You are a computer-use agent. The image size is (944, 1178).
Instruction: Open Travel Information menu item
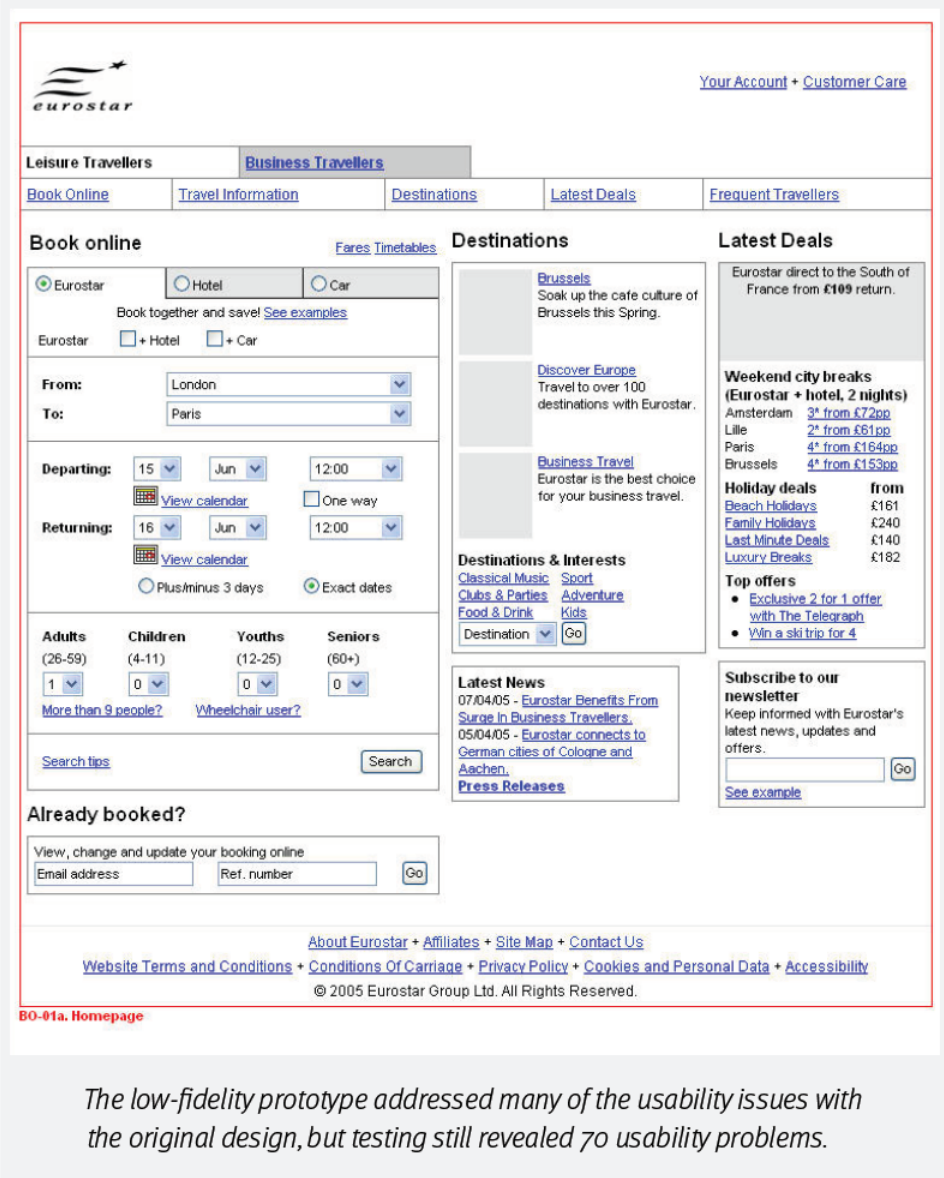tap(238, 195)
